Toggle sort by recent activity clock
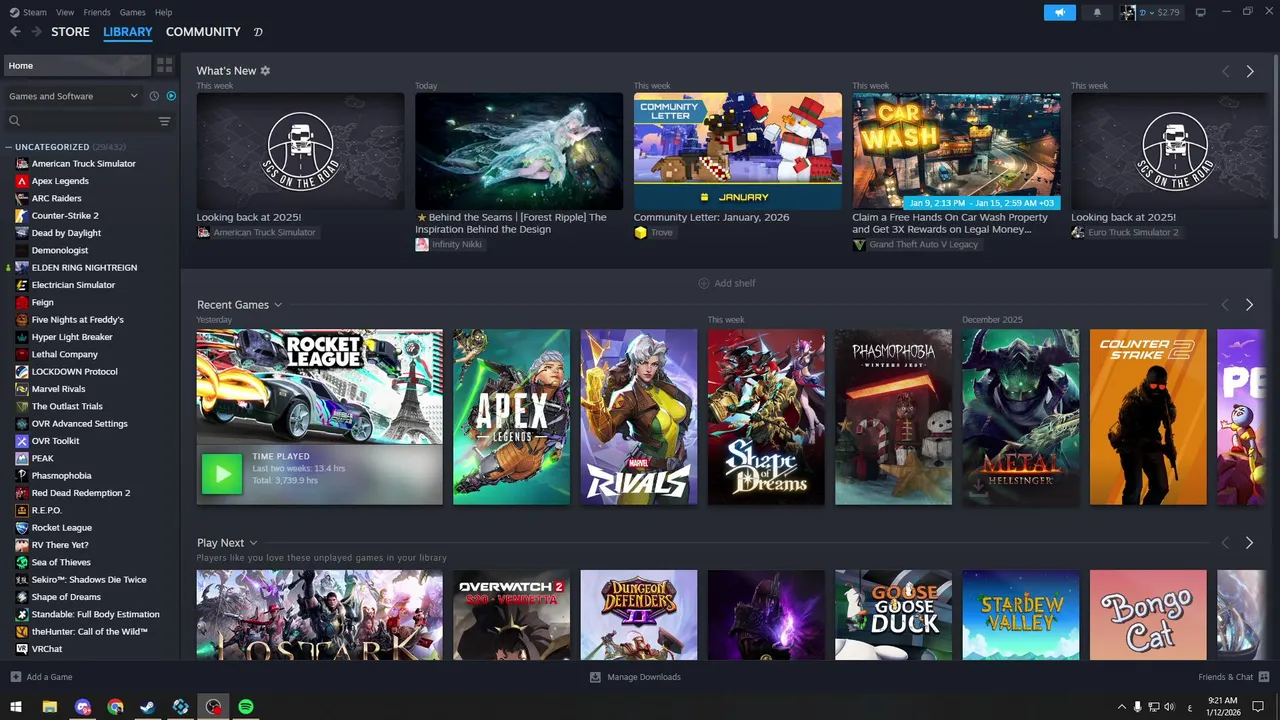 154,96
